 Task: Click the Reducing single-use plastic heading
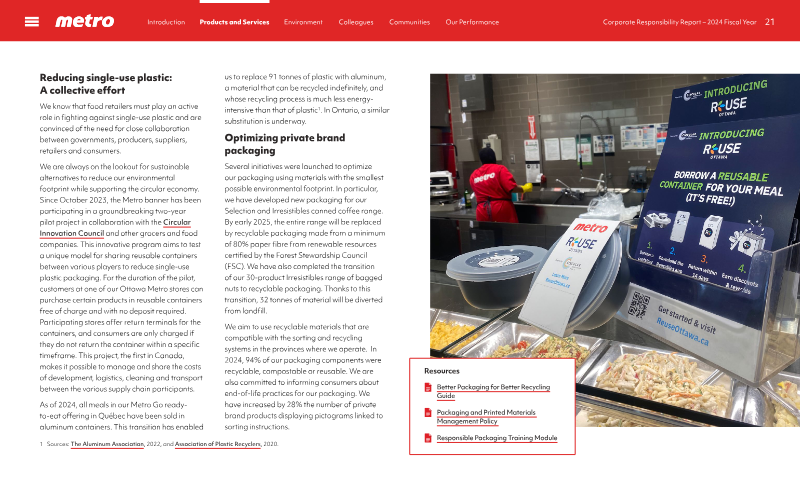106,84
